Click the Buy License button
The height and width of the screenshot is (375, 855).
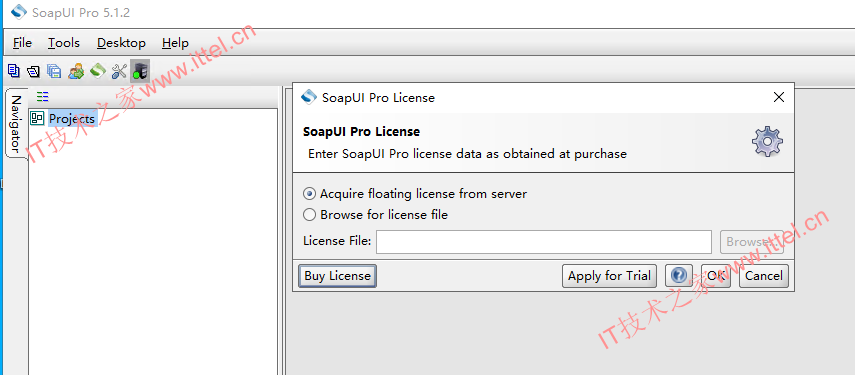coord(338,276)
